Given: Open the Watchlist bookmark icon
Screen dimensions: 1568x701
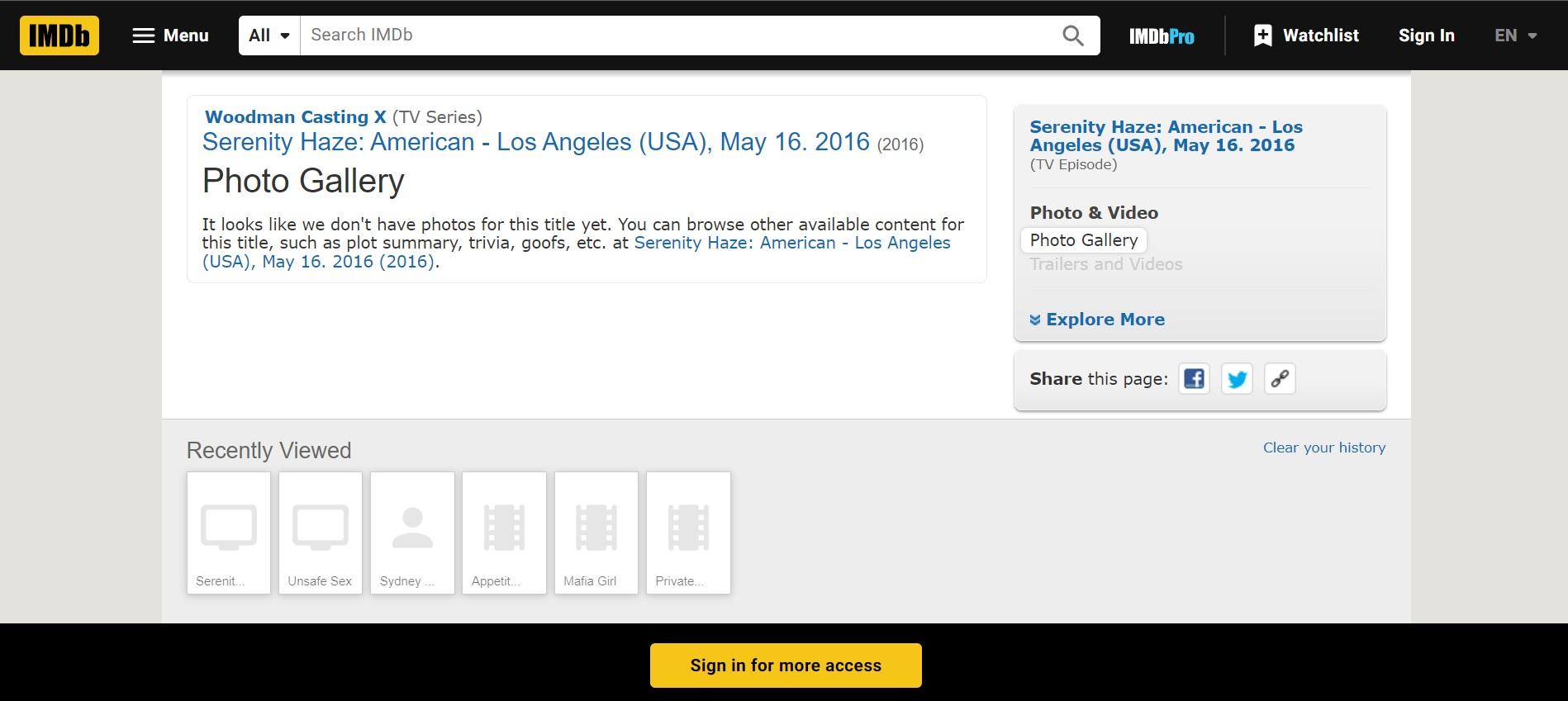Looking at the screenshot, I should [x=1262, y=36].
